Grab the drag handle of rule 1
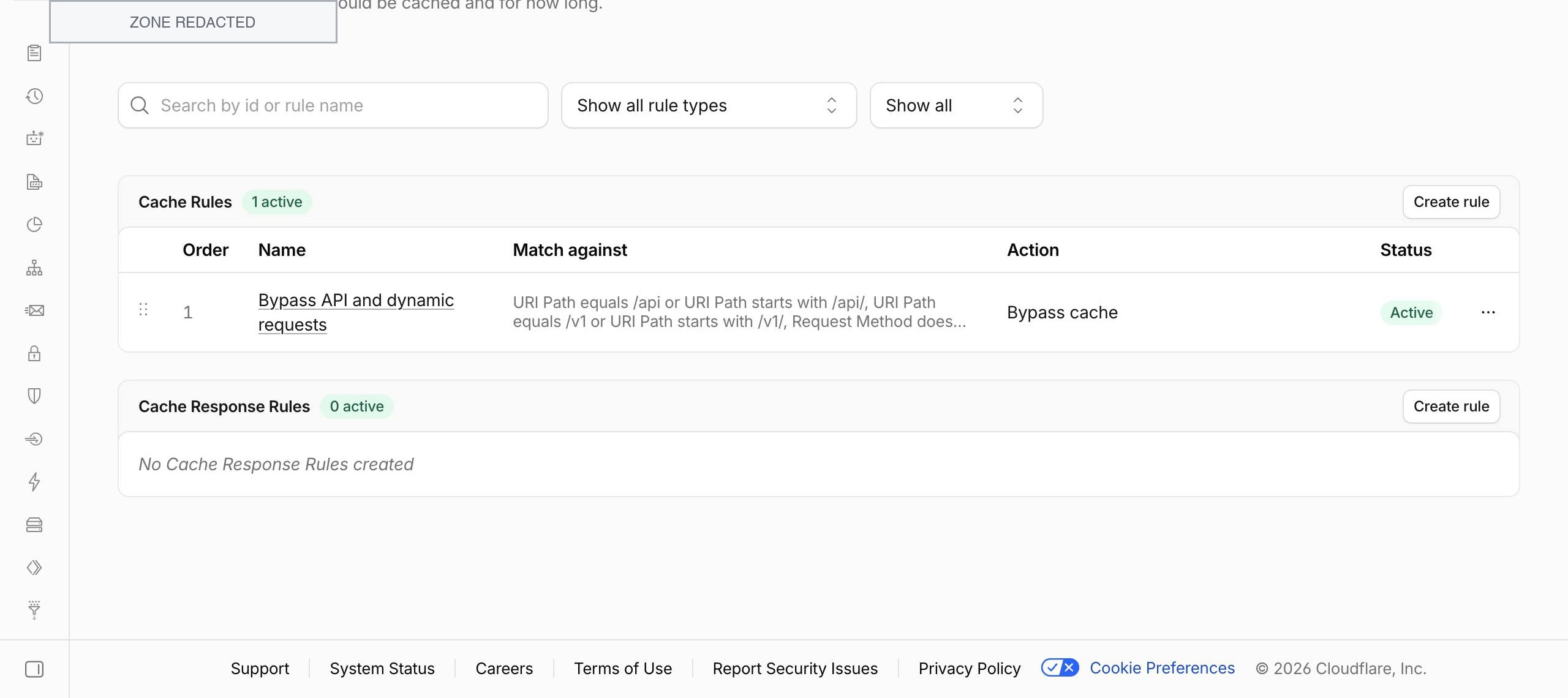1568x698 pixels. click(x=143, y=310)
